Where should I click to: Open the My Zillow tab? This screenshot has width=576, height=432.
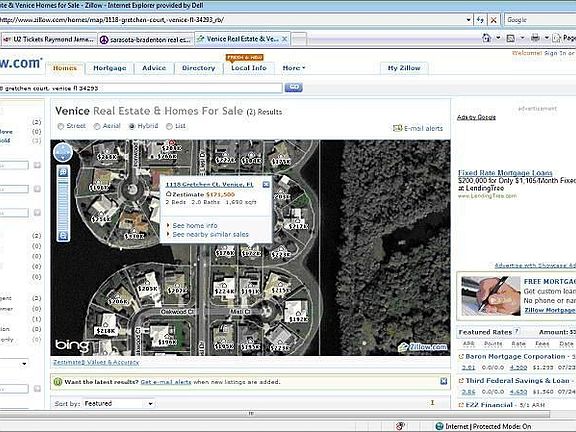(x=404, y=68)
